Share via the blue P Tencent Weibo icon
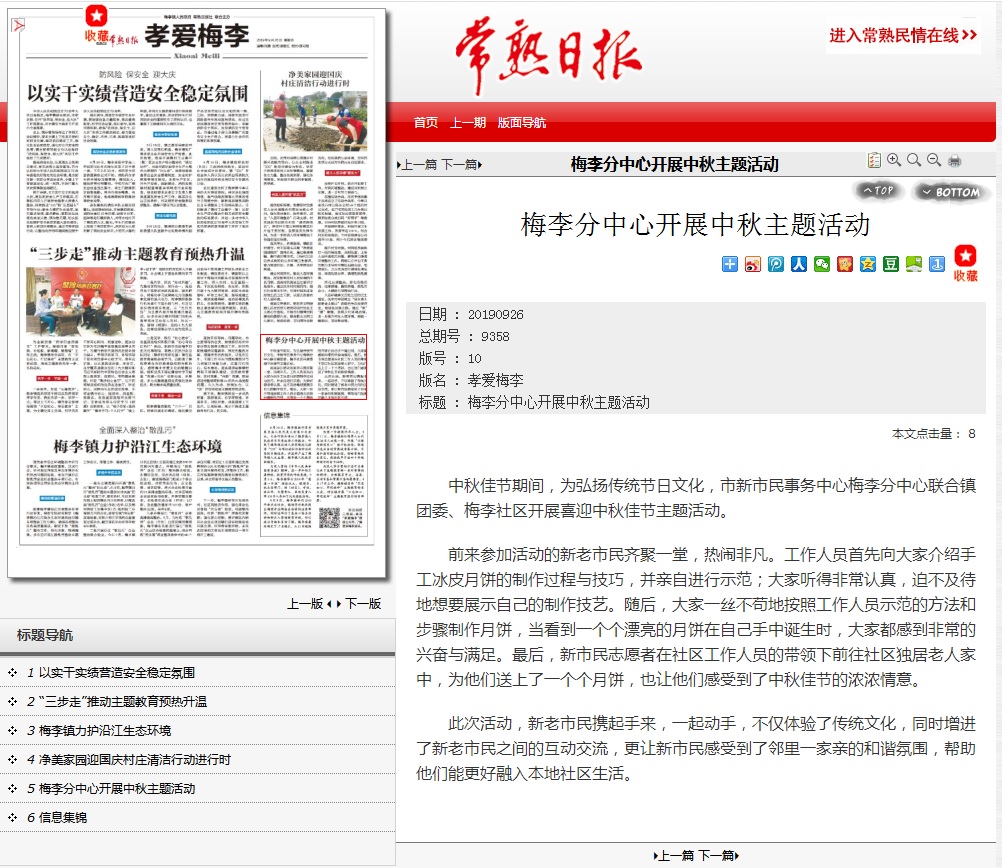The image size is (1002, 868). click(776, 264)
